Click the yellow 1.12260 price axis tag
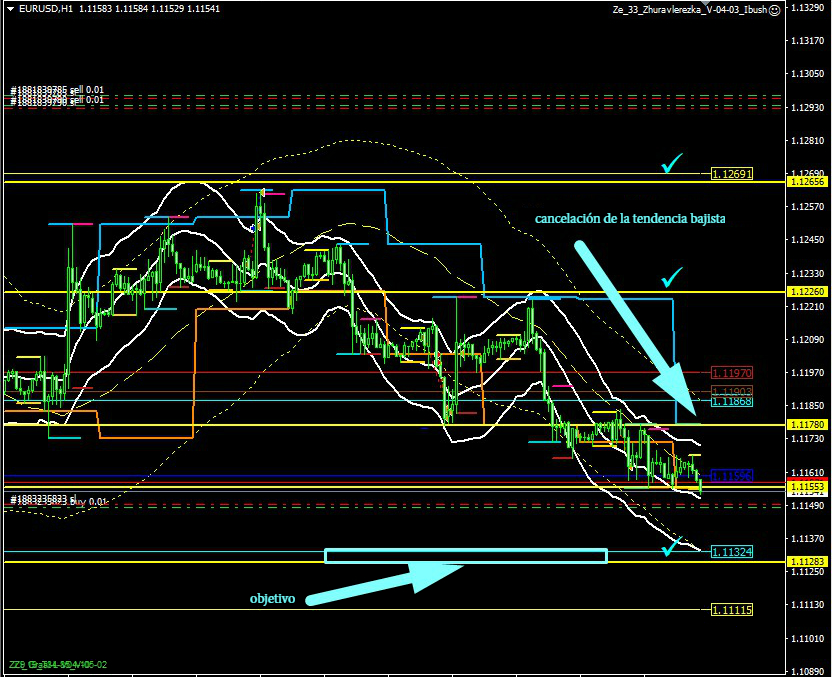The width and height of the screenshot is (832, 677). 808,292
